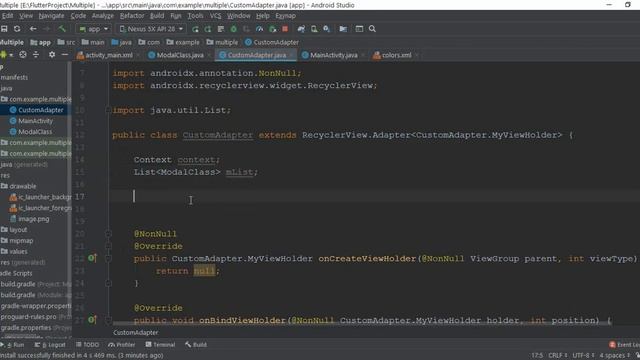Click the Rerun app icon in toolbar
Screen dimensions: 640x360
point(195,29)
